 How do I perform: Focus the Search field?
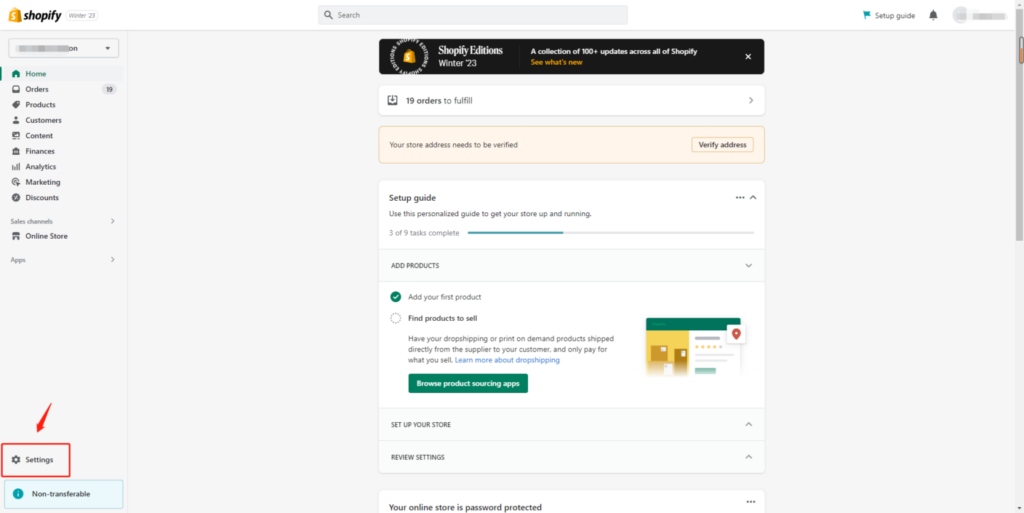tap(473, 14)
